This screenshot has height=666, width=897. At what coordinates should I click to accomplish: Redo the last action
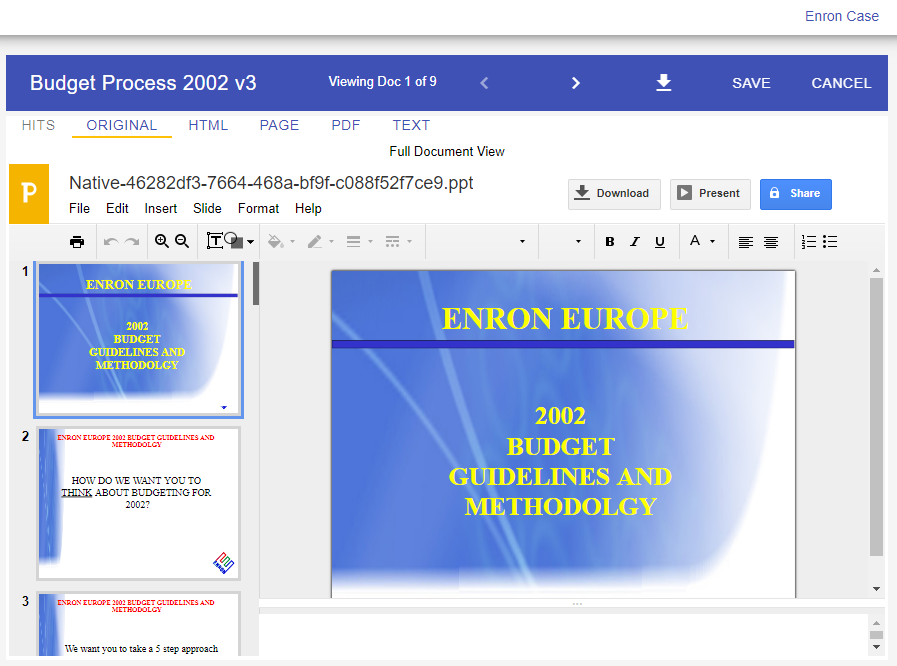[x=132, y=241]
